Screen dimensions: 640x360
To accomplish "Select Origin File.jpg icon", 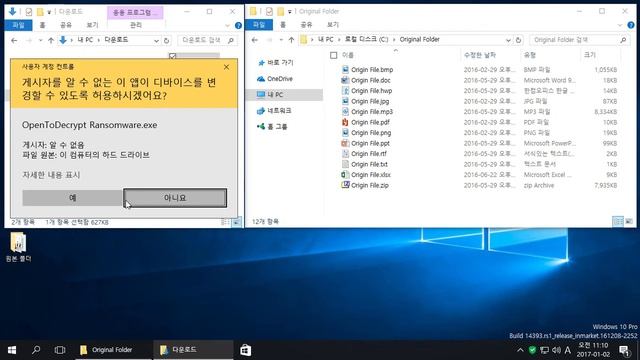I will (x=345, y=101).
